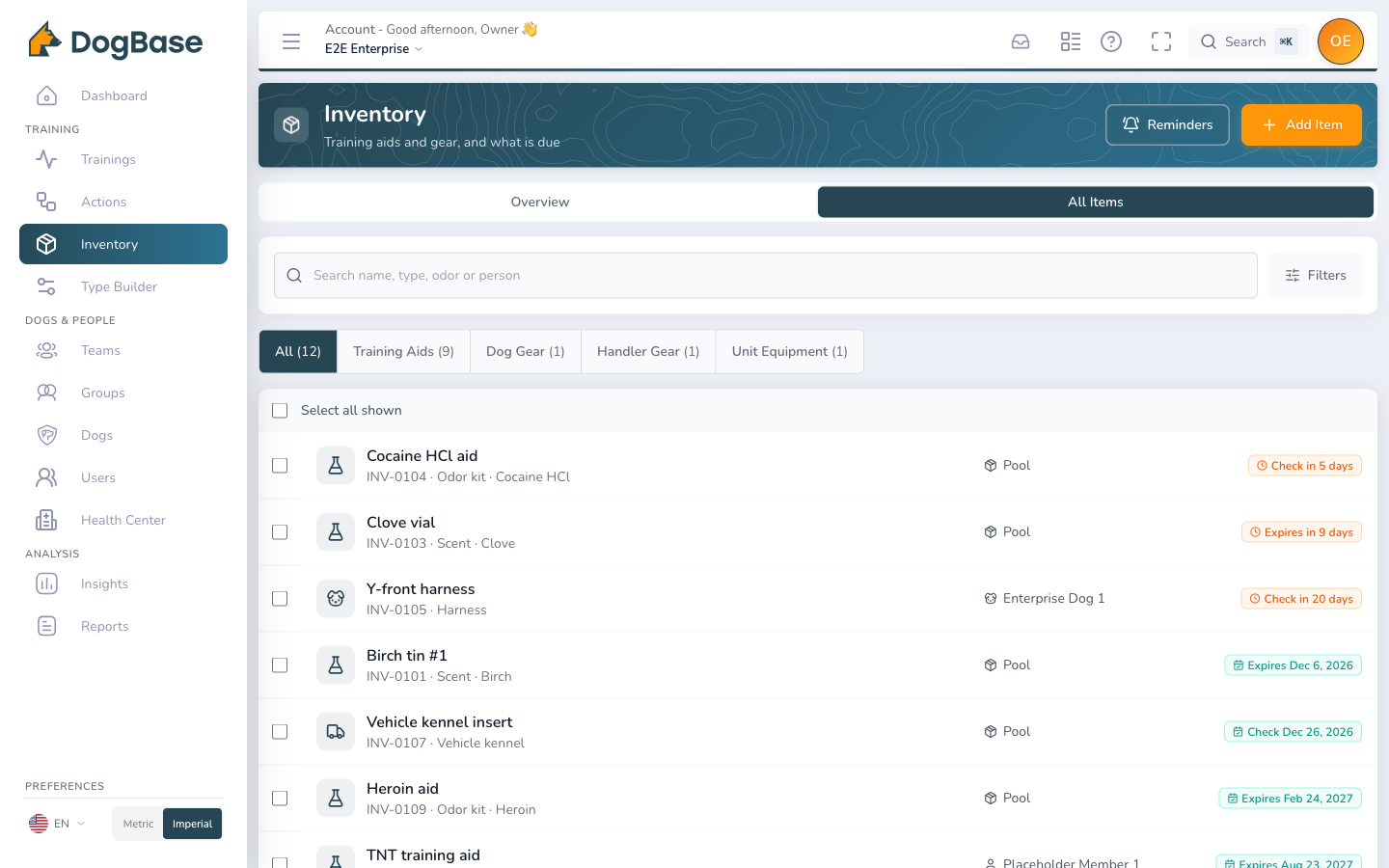Open Teams from the sidebar
This screenshot has height=868, width=1389.
[x=123, y=350]
